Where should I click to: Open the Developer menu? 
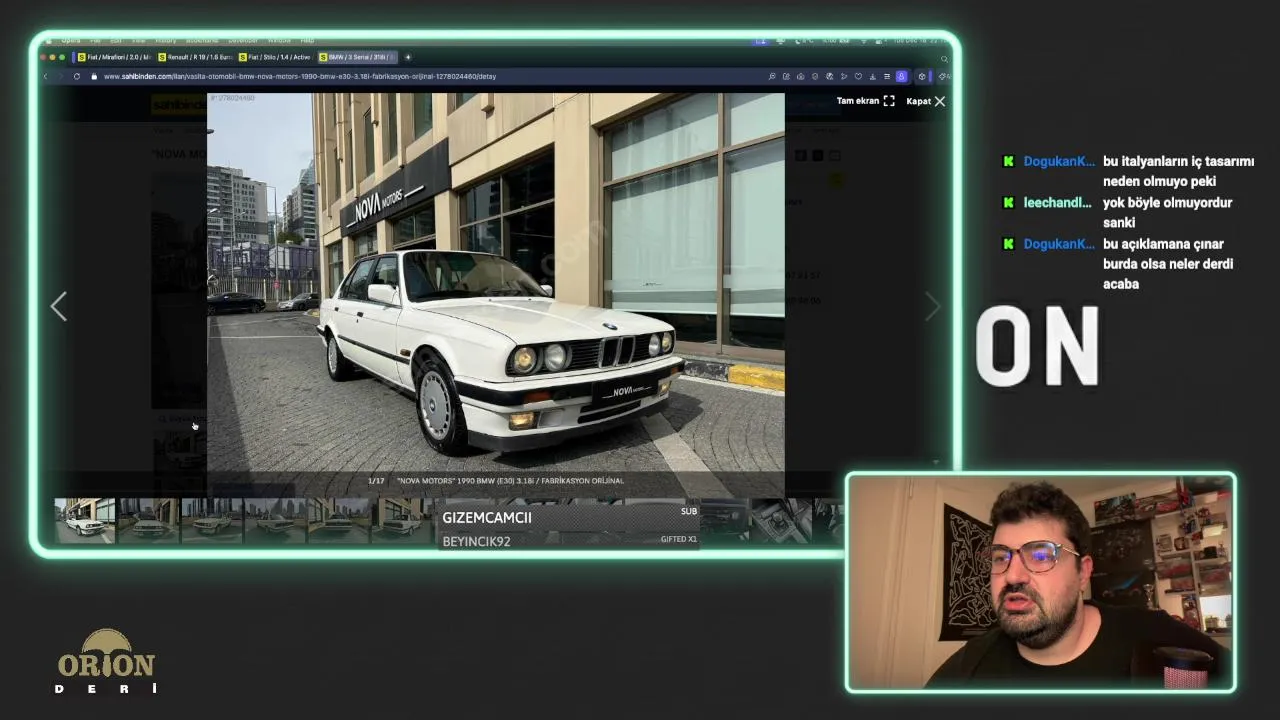pyautogui.click(x=243, y=41)
